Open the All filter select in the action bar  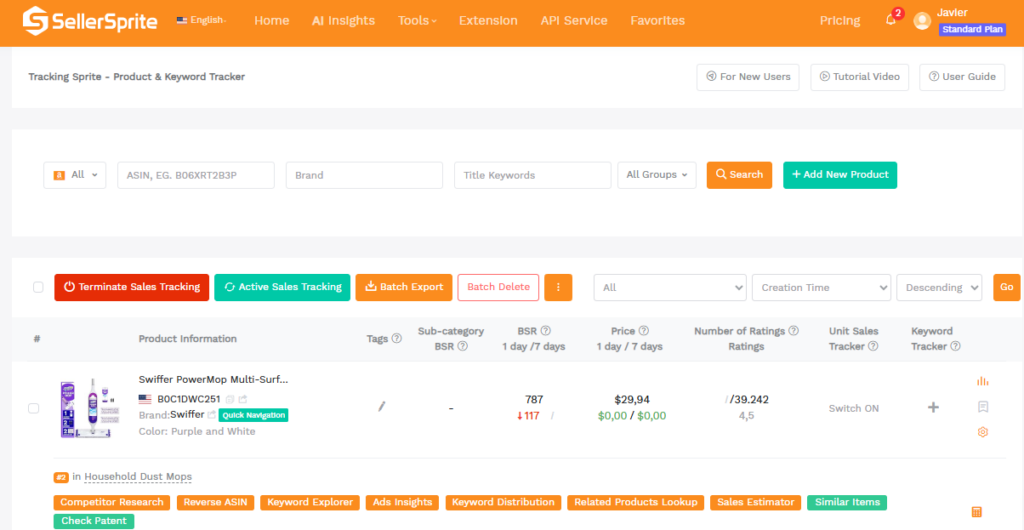[x=670, y=287]
